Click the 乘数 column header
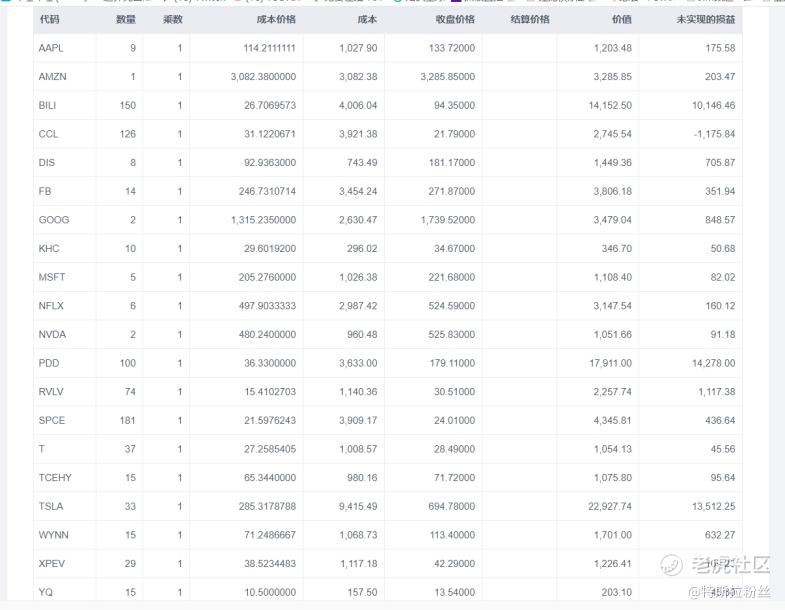Viewport: 785px width, 610px height. coord(173,20)
